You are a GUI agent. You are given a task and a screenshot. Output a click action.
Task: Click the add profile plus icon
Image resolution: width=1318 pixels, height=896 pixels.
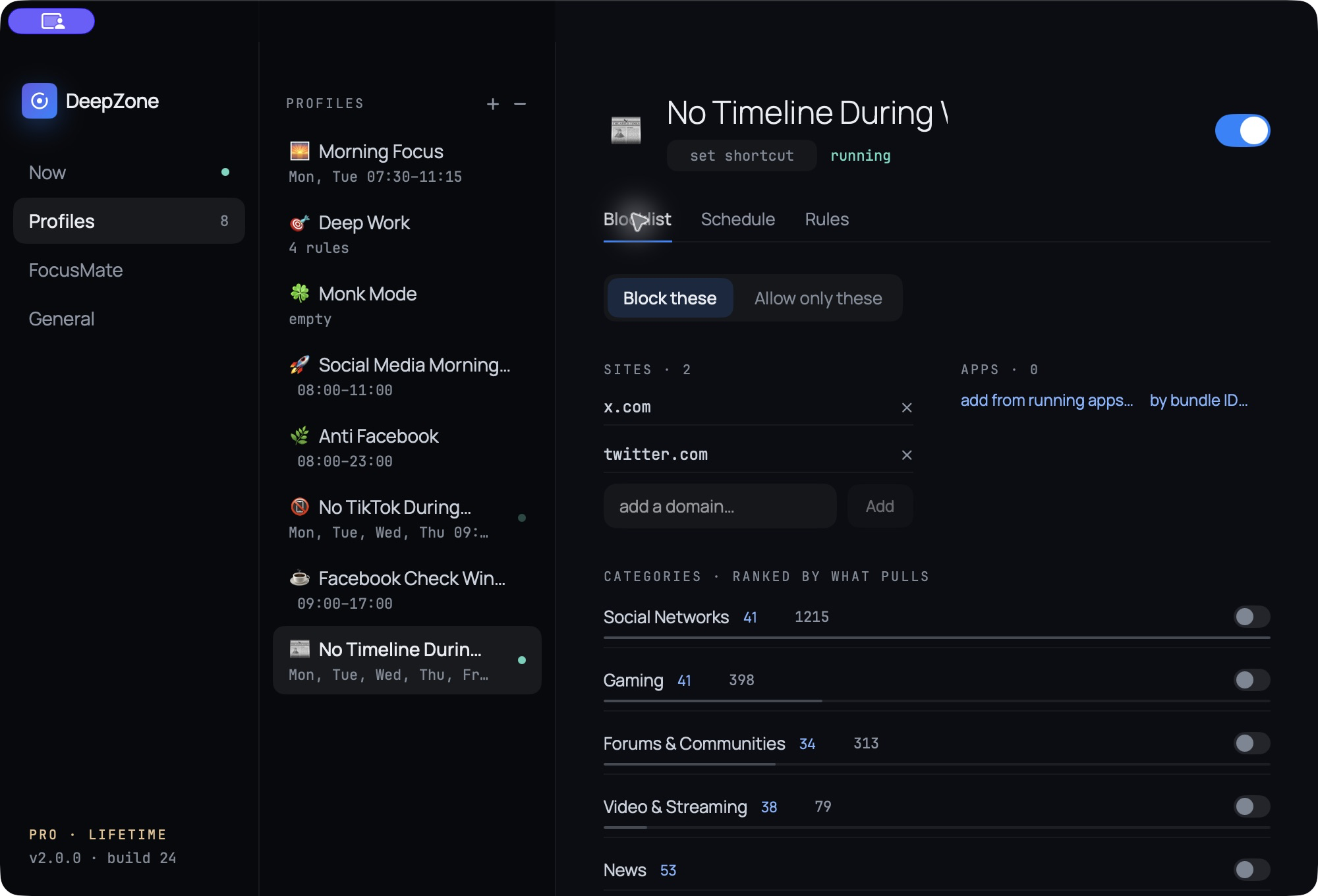492,104
